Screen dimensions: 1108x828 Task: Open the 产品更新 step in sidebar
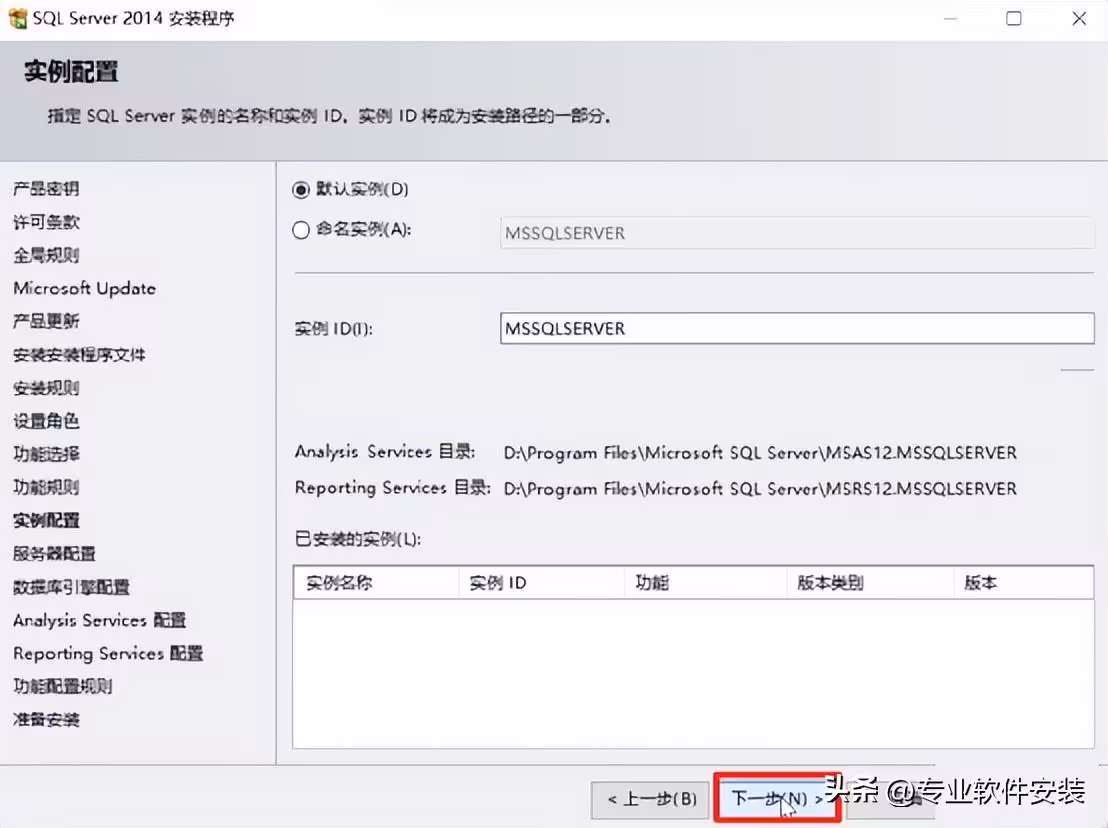pyautogui.click(x=47, y=321)
